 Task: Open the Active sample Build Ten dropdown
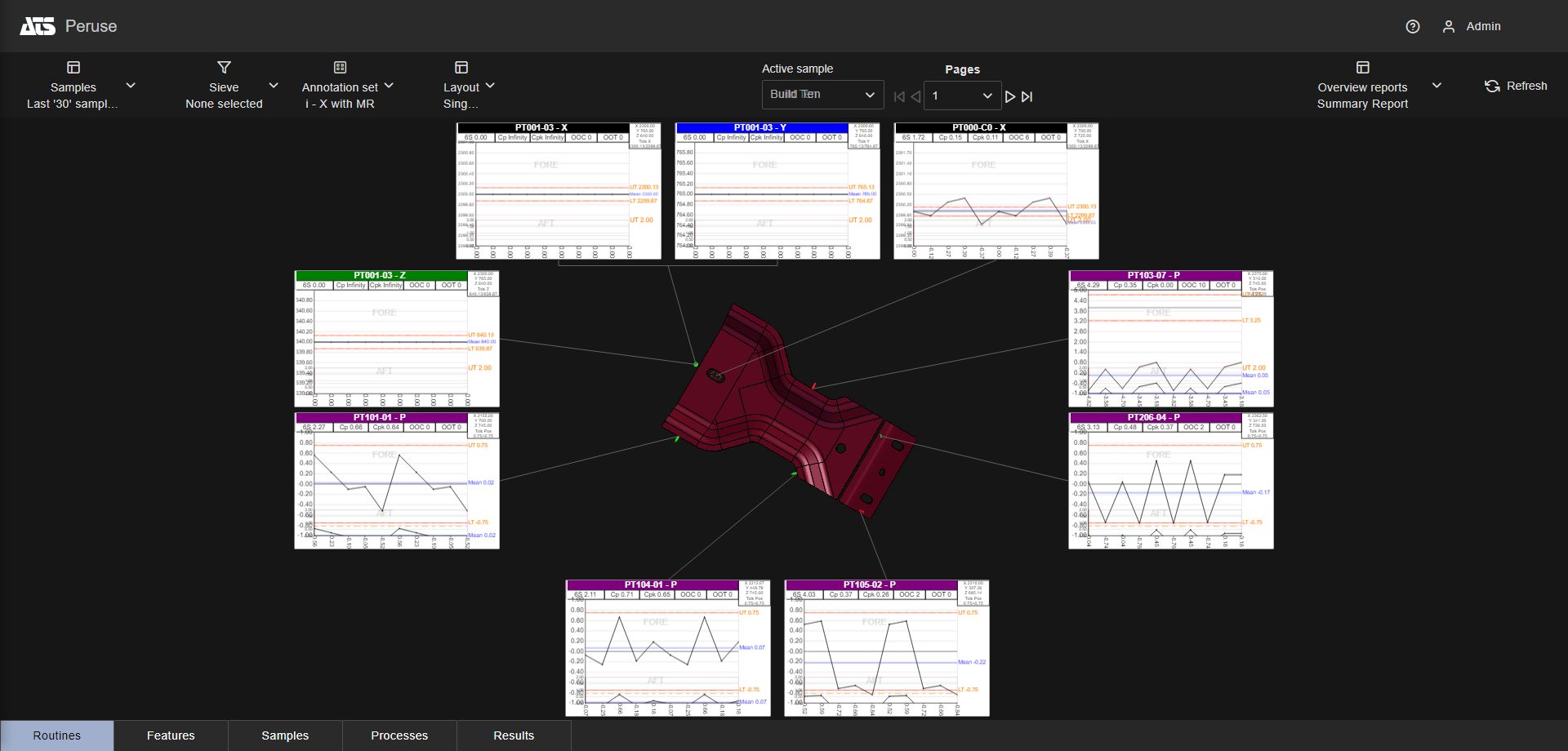coord(822,95)
